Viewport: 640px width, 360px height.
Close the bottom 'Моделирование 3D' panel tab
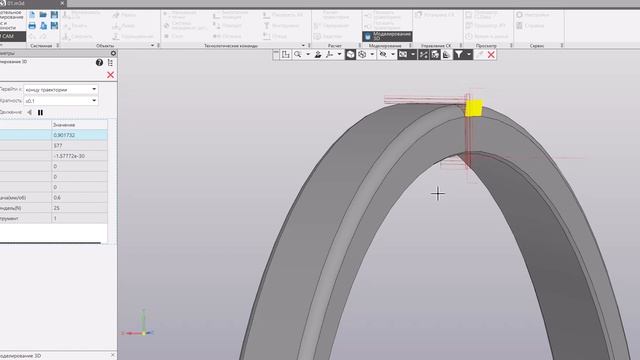pyautogui.click(x=113, y=356)
